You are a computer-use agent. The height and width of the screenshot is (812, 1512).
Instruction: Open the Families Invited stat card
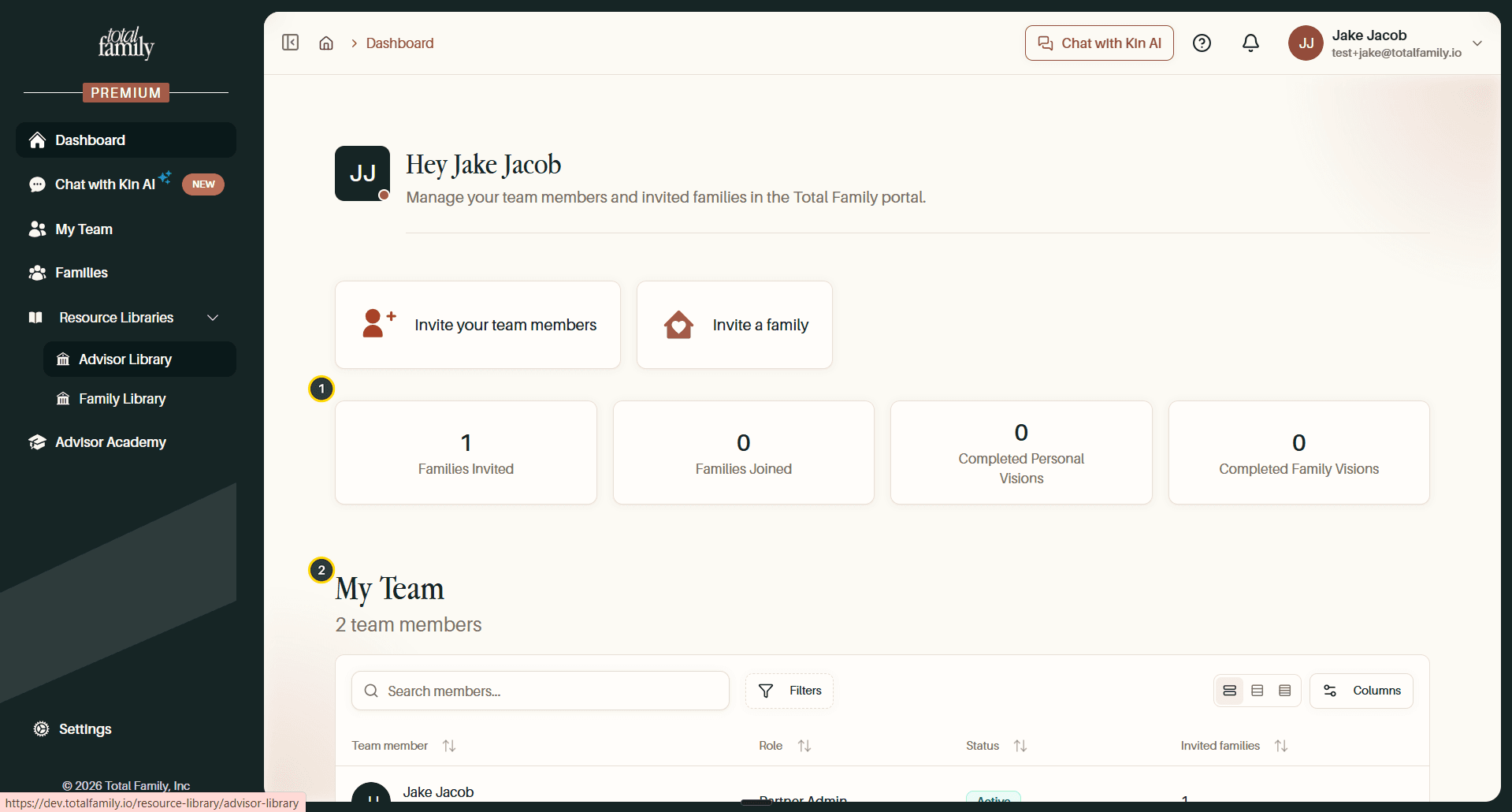[466, 453]
